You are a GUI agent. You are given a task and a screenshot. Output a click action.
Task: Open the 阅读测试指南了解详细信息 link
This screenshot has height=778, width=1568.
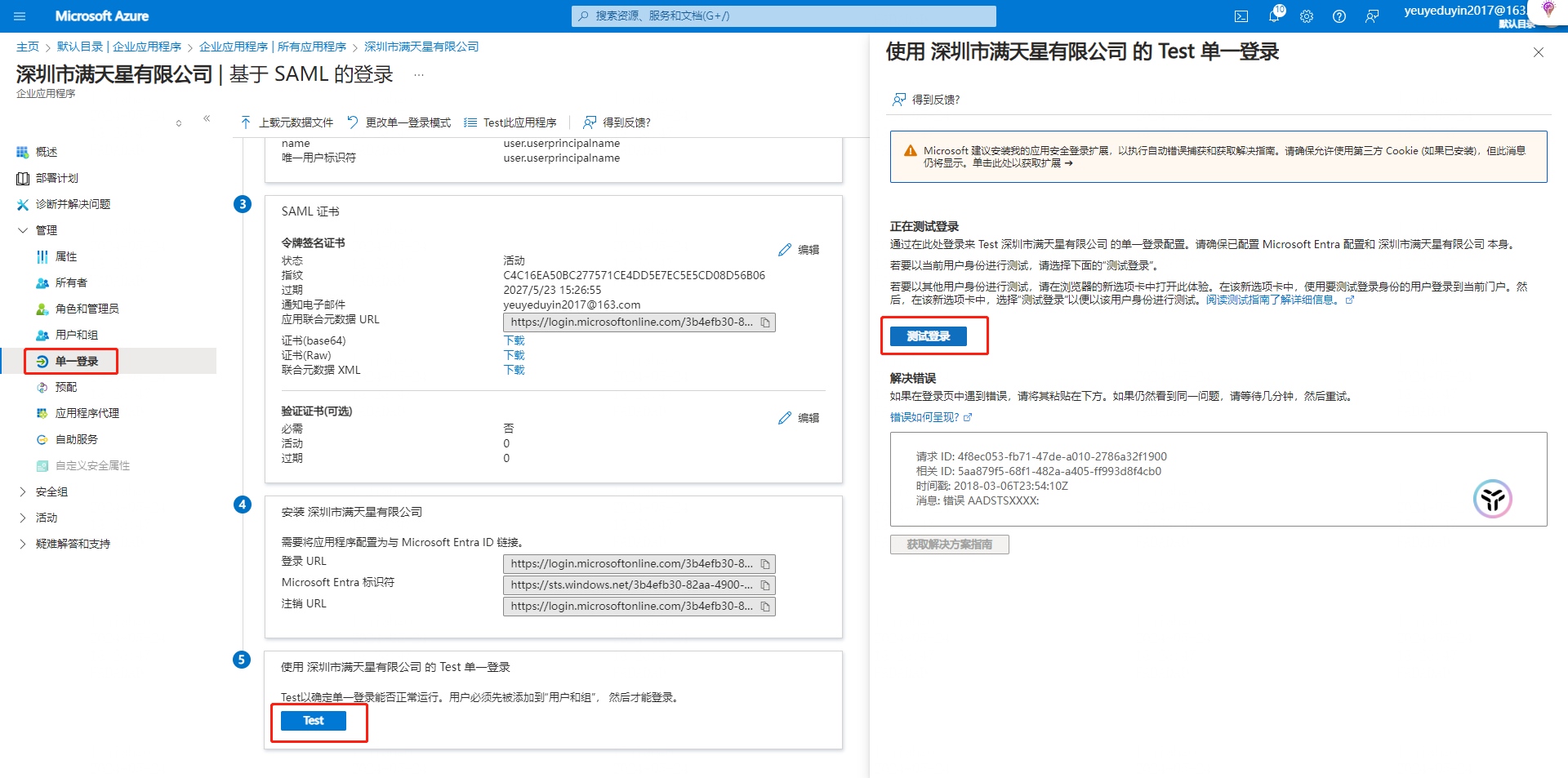coord(1280,300)
